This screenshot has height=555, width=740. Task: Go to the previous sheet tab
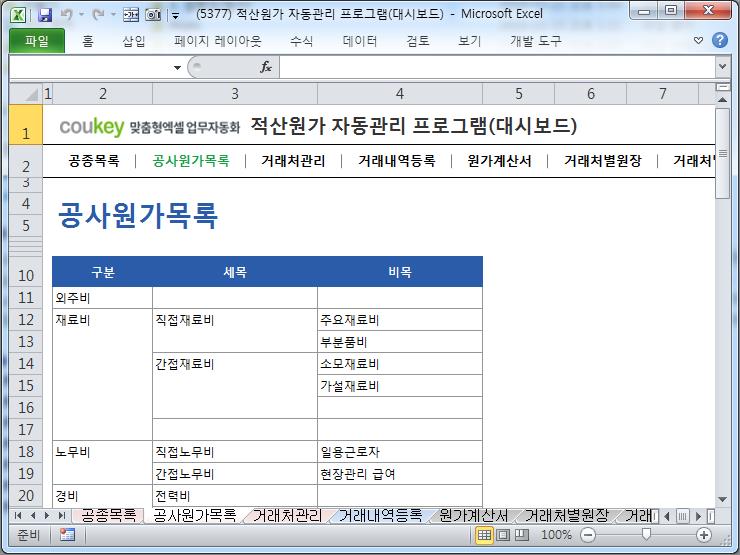[33, 516]
